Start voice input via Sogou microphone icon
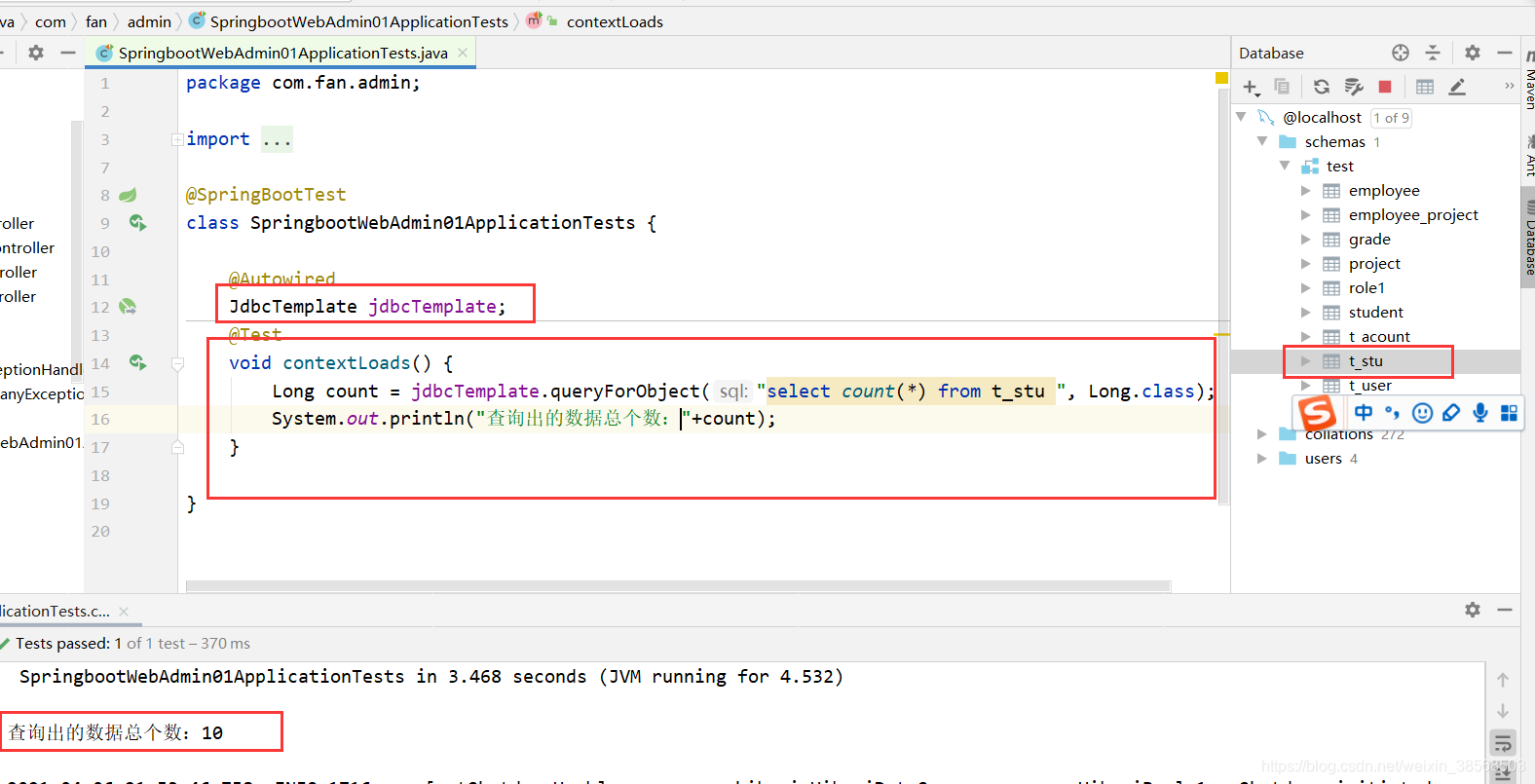The width and height of the screenshot is (1535, 784). coord(1480,413)
